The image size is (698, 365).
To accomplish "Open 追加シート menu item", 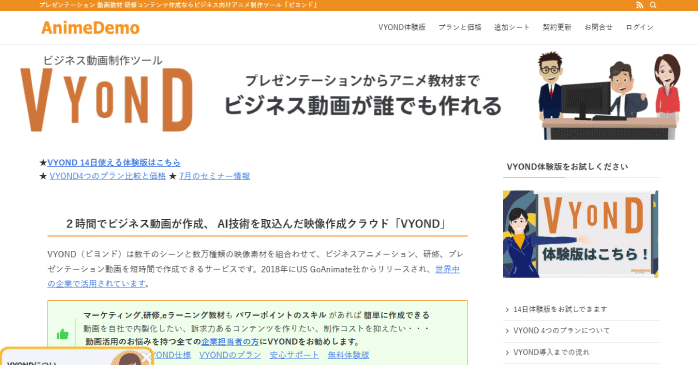I will coord(512,27).
